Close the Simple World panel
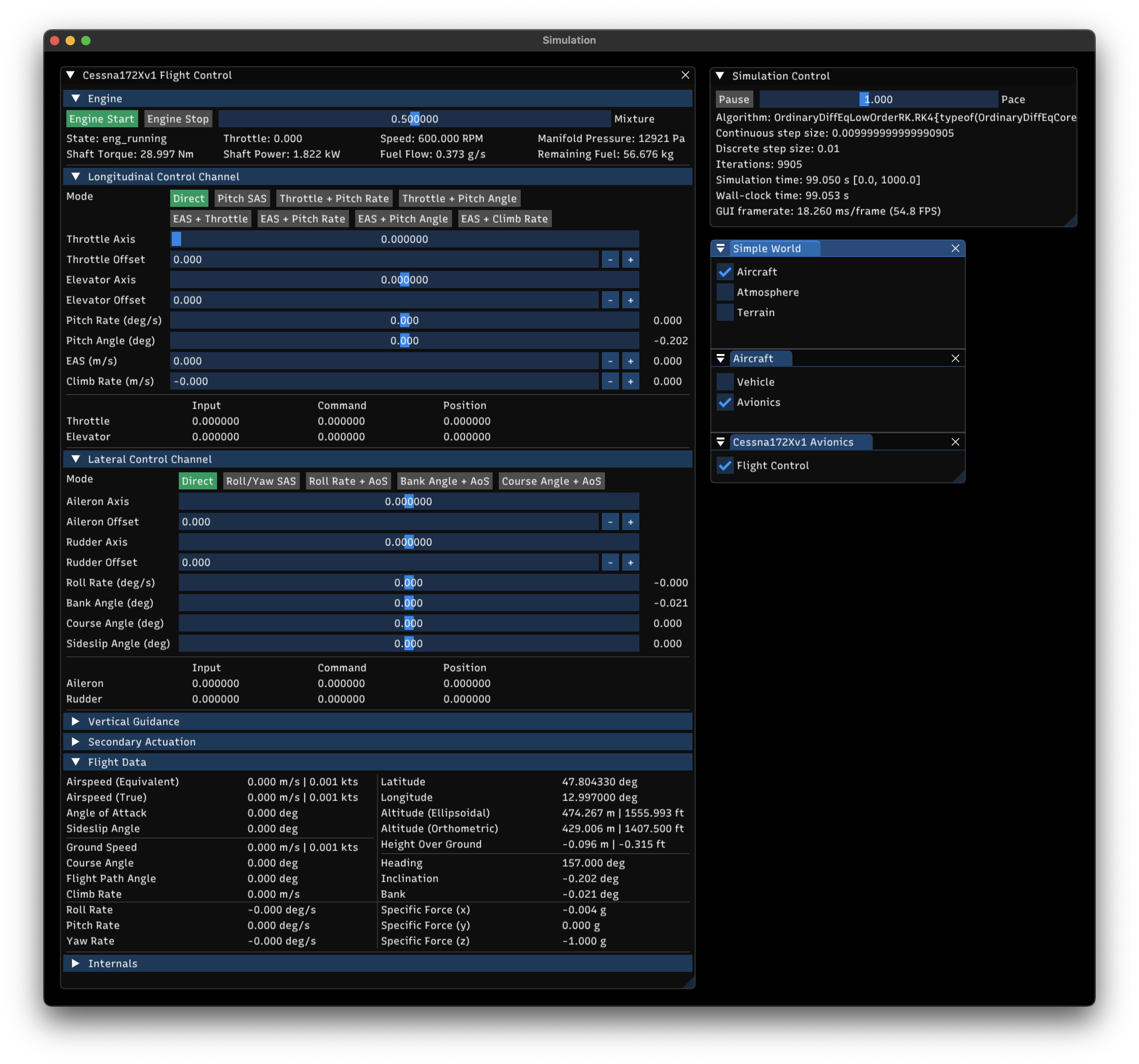Viewport: 1139px width, 1064px height. (x=955, y=248)
